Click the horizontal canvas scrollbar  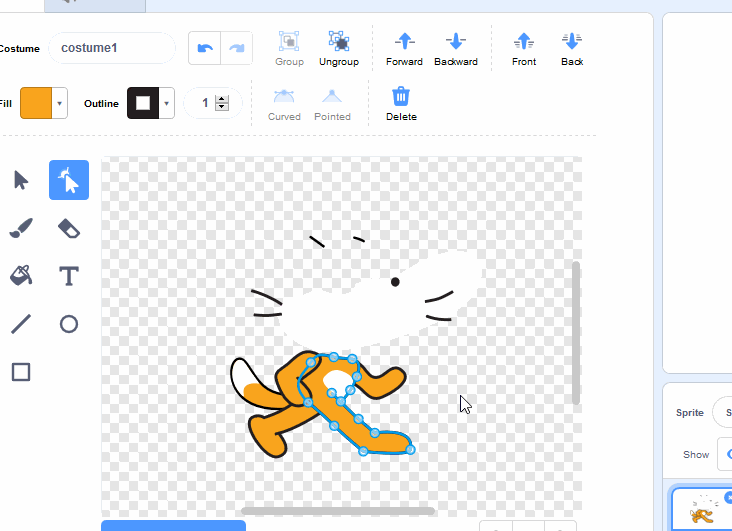coord(338,511)
